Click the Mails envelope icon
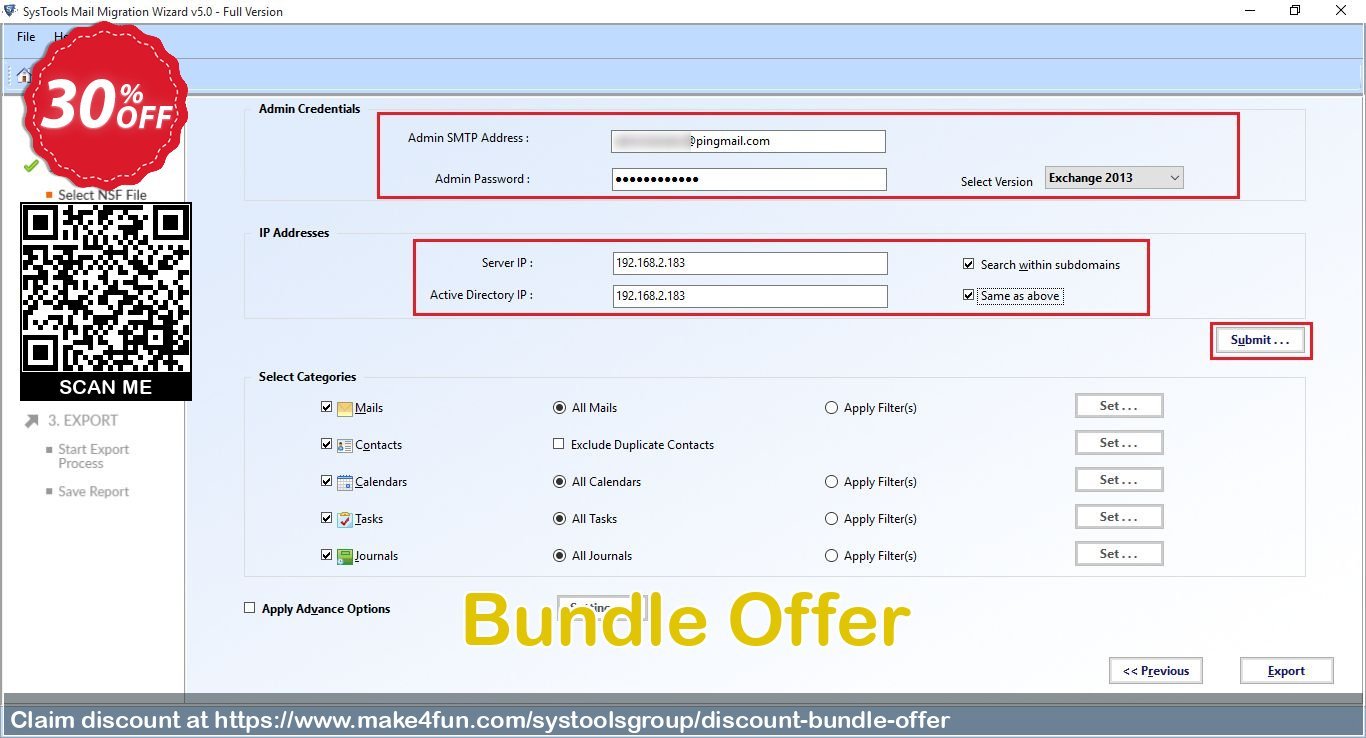This screenshot has height=738, width=1366. pyautogui.click(x=345, y=408)
